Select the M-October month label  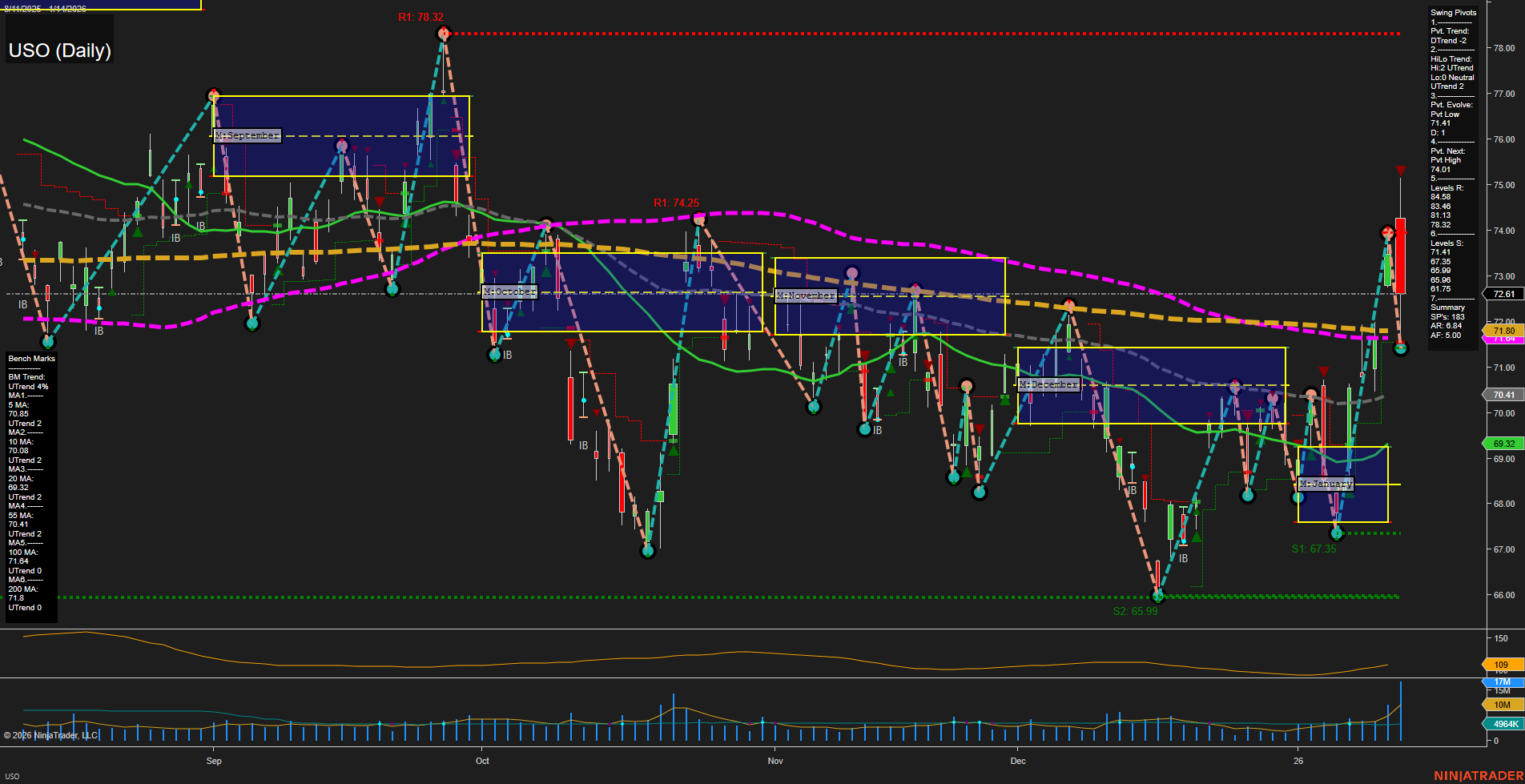coord(509,291)
